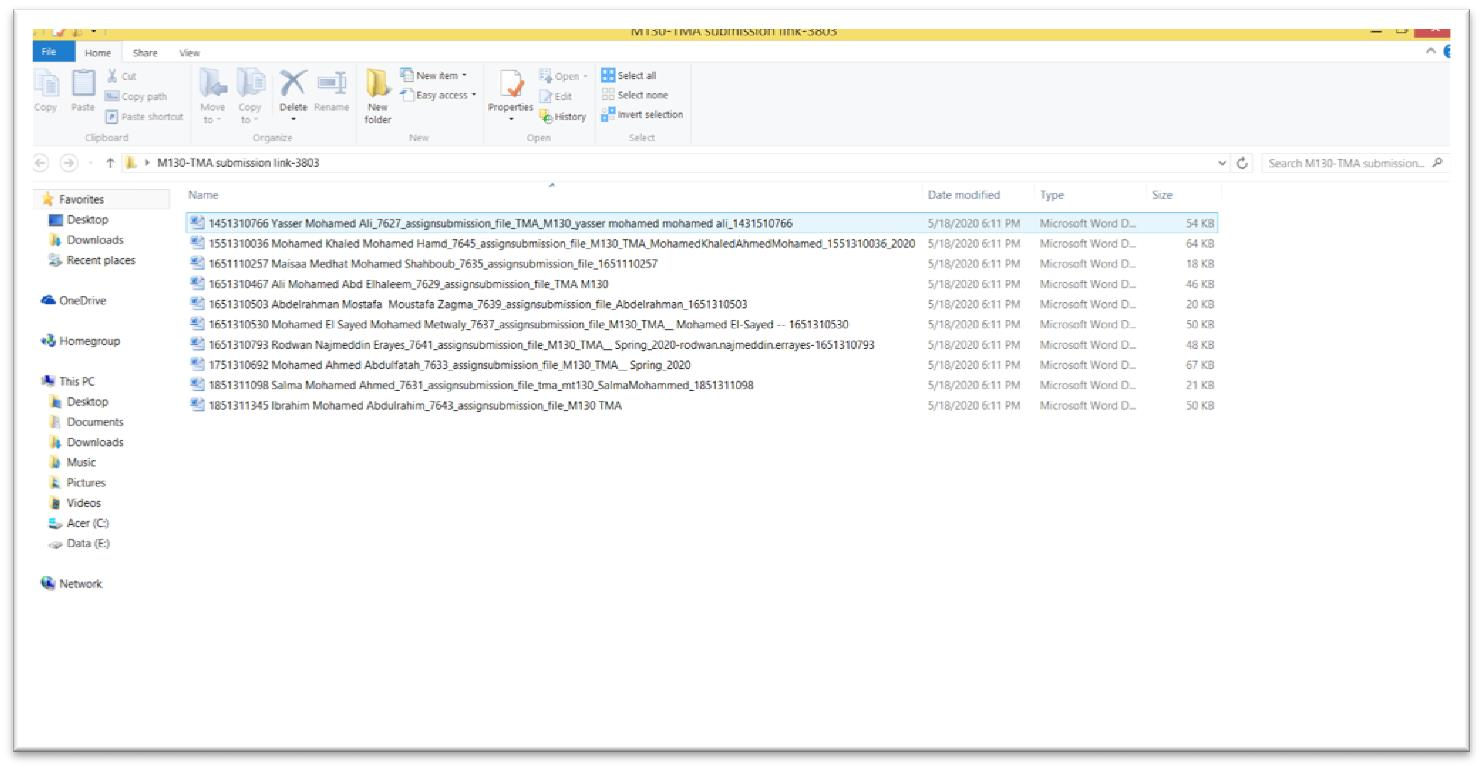This screenshot has width=1482, height=768.
Task: Go up one folder level
Action: tap(109, 162)
